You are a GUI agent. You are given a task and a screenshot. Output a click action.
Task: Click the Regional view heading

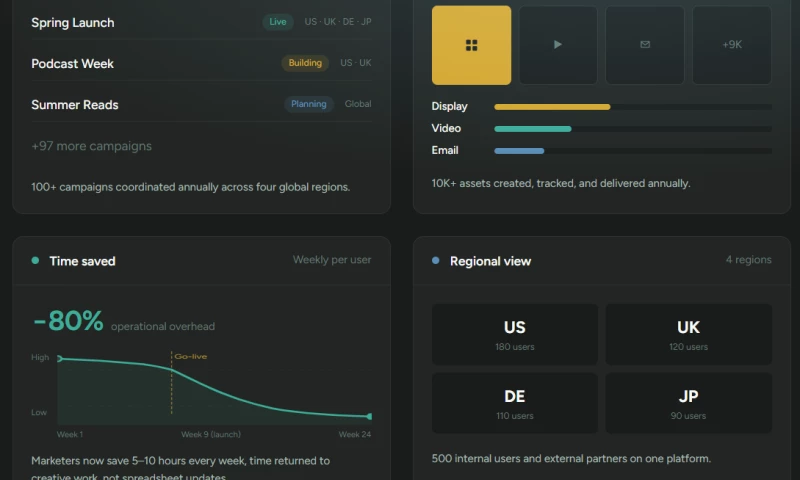point(490,261)
